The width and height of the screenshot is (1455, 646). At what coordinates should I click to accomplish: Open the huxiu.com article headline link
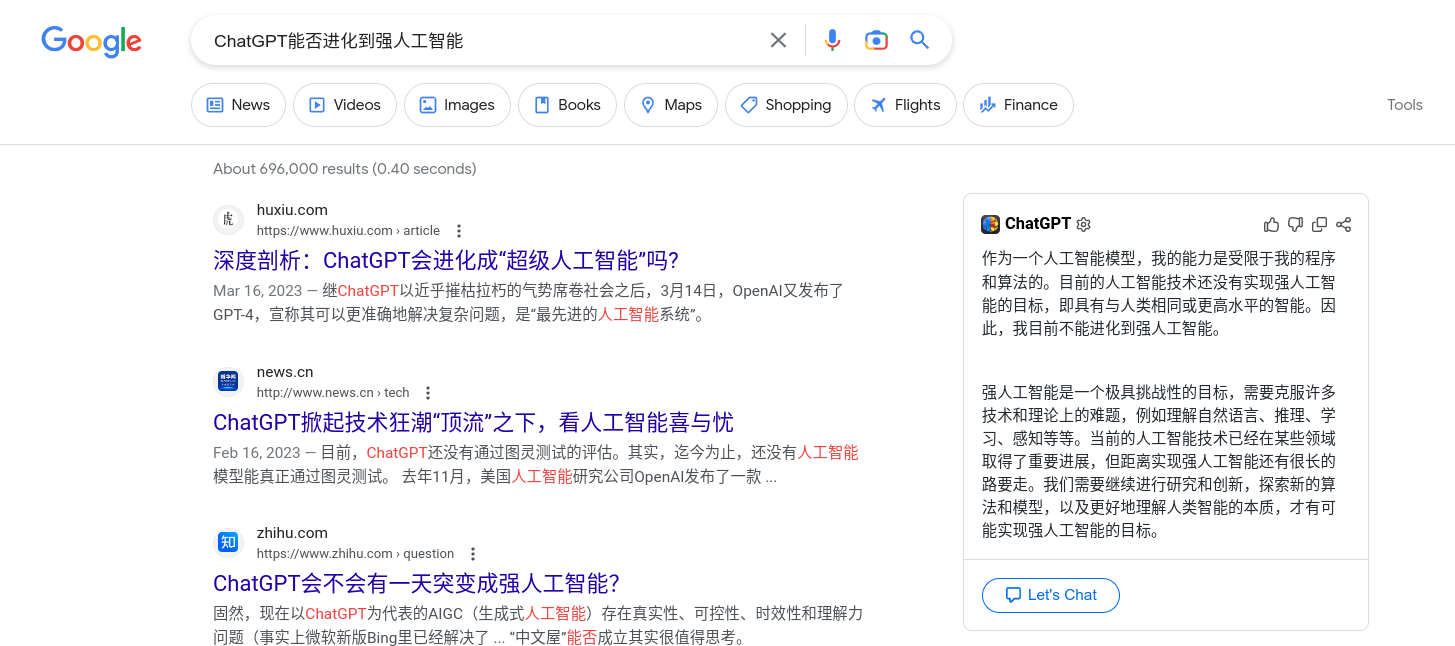click(x=446, y=261)
